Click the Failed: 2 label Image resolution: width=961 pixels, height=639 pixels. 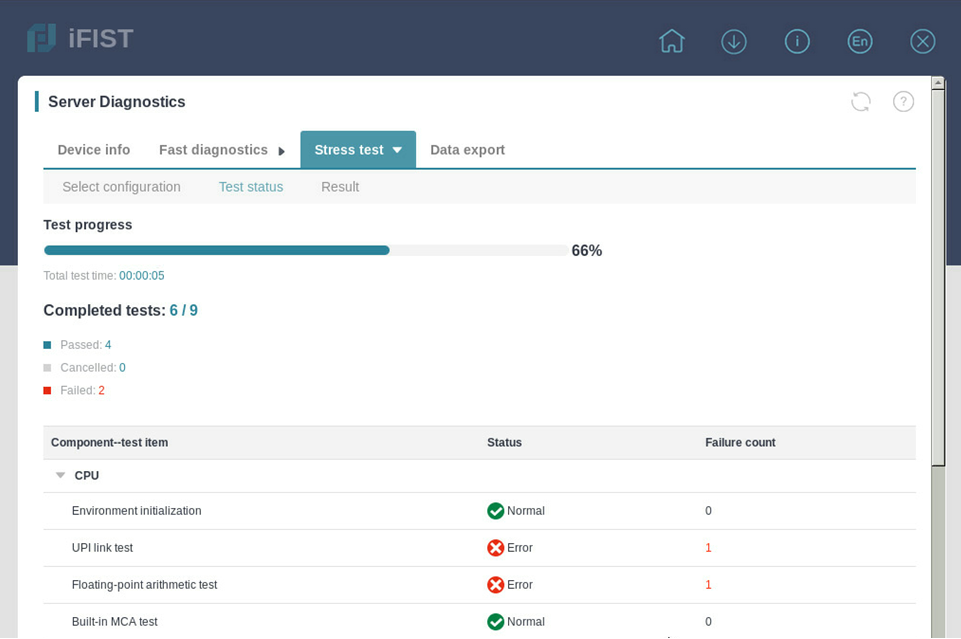(83, 390)
